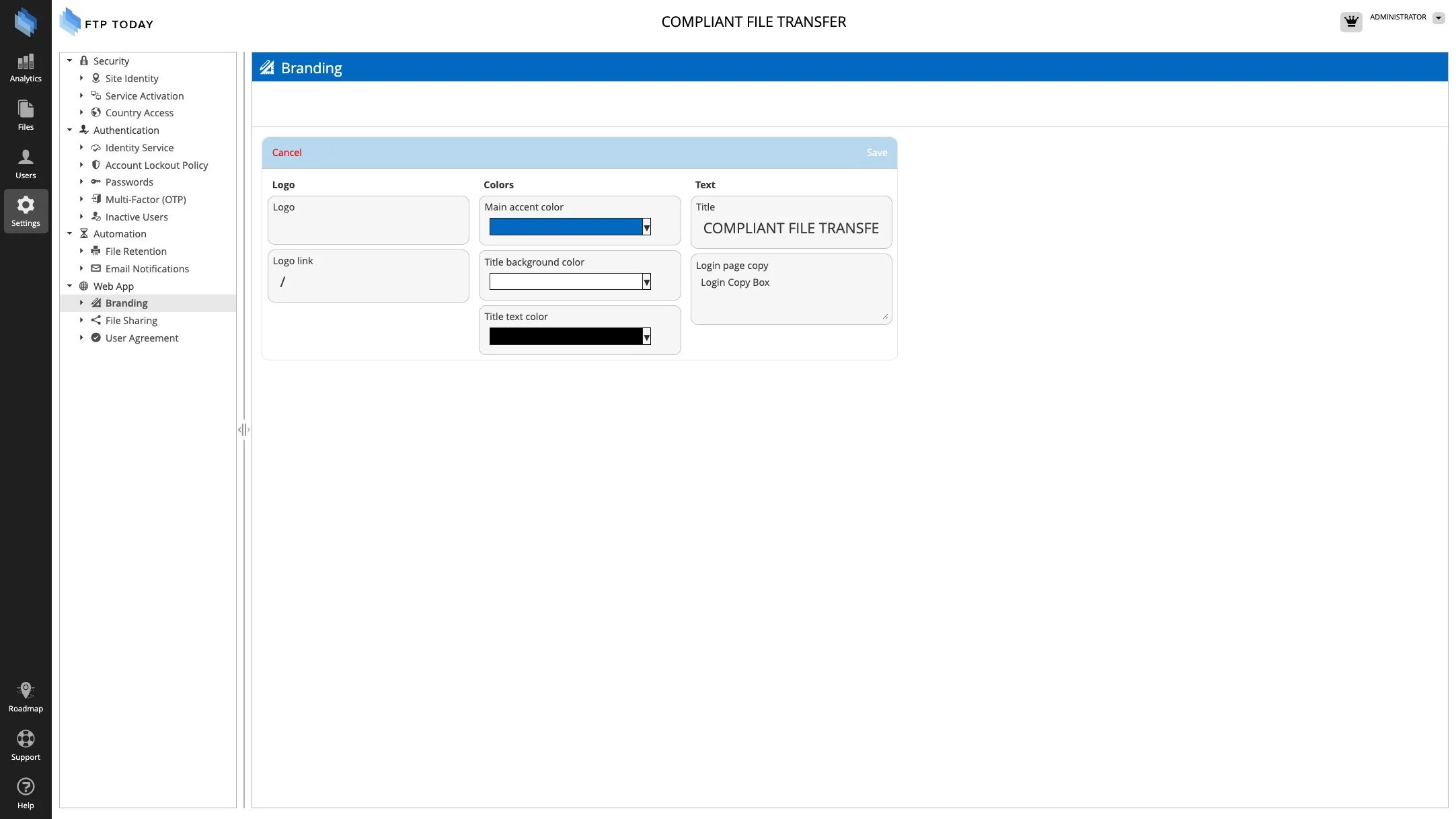Collapse the Authentication tree group
This screenshot has height=819, width=1456.
click(x=69, y=130)
